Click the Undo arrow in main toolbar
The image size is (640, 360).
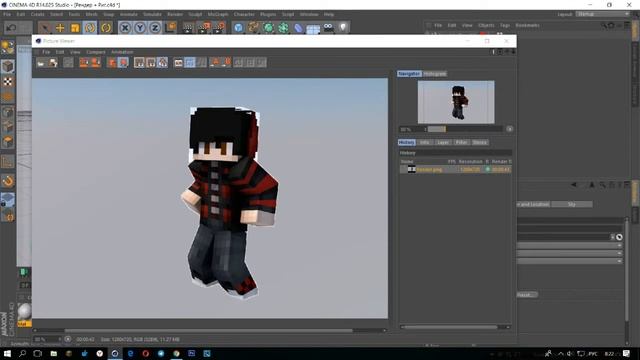pos(11,28)
